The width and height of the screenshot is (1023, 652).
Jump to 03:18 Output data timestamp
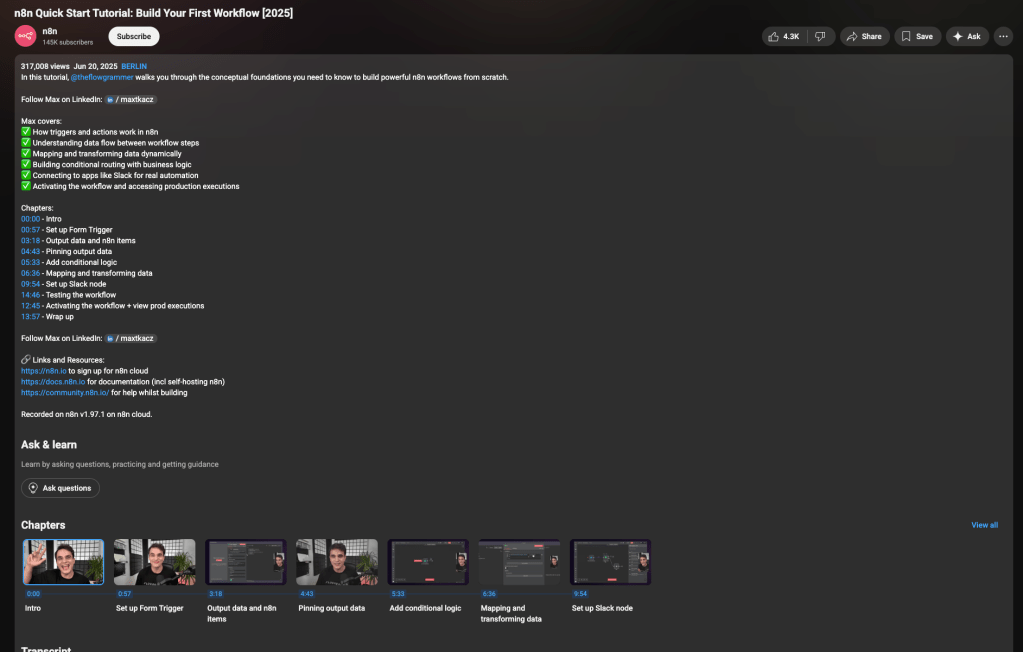[30, 241]
